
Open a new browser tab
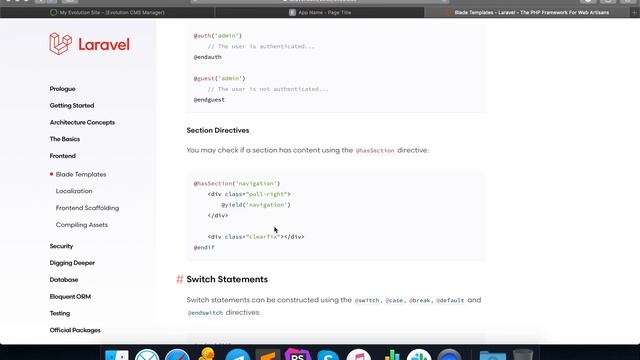pyautogui.click(x=635, y=12)
